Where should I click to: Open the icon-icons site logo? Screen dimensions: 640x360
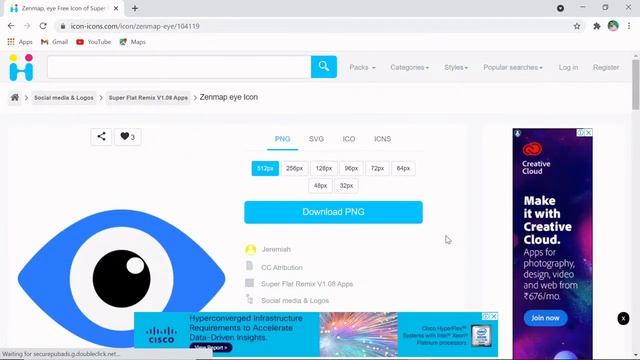(x=21, y=67)
